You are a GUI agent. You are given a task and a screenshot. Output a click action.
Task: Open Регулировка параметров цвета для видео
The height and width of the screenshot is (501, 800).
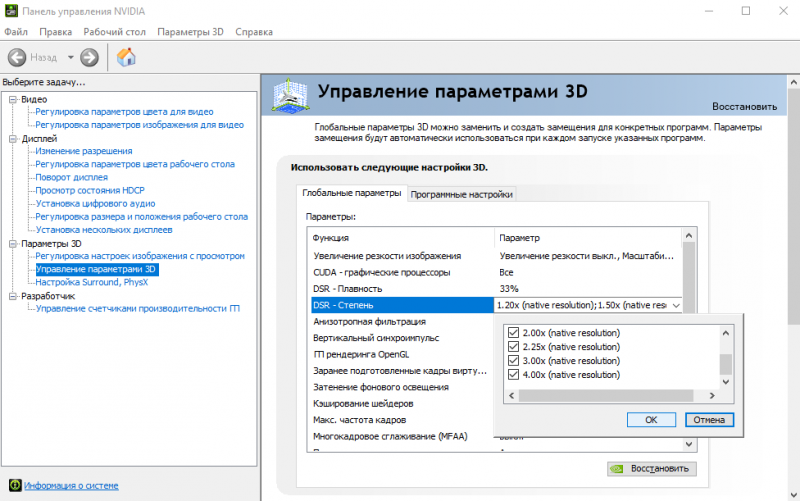pos(124,112)
